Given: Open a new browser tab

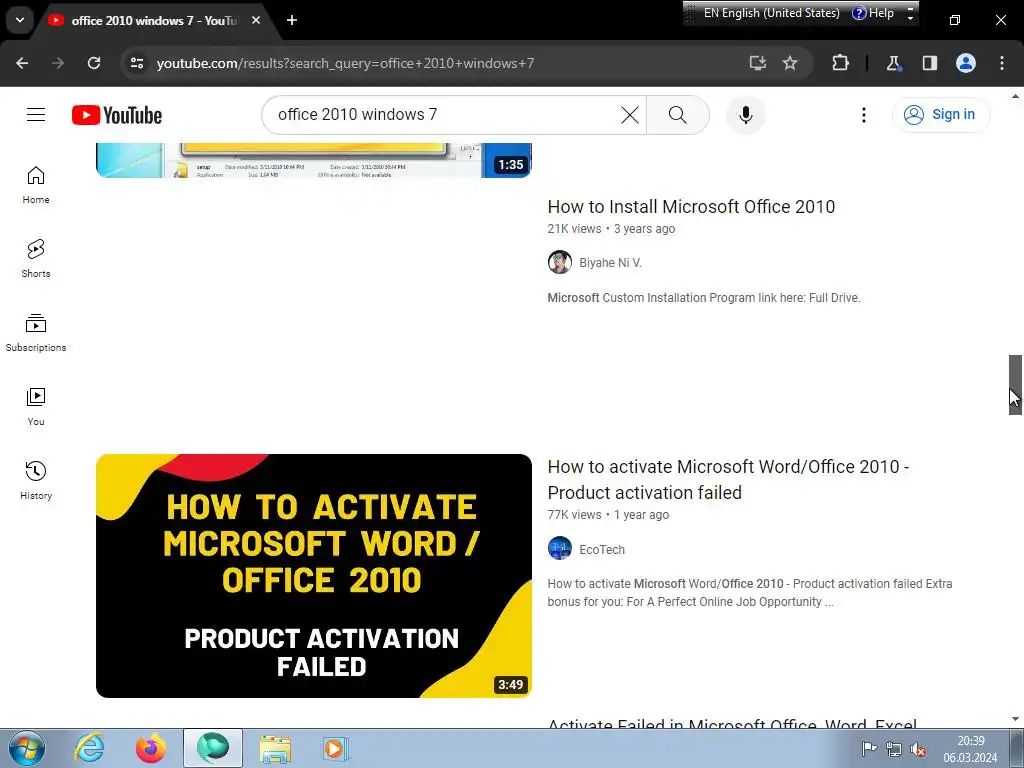Looking at the screenshot, I should [292, 20].
